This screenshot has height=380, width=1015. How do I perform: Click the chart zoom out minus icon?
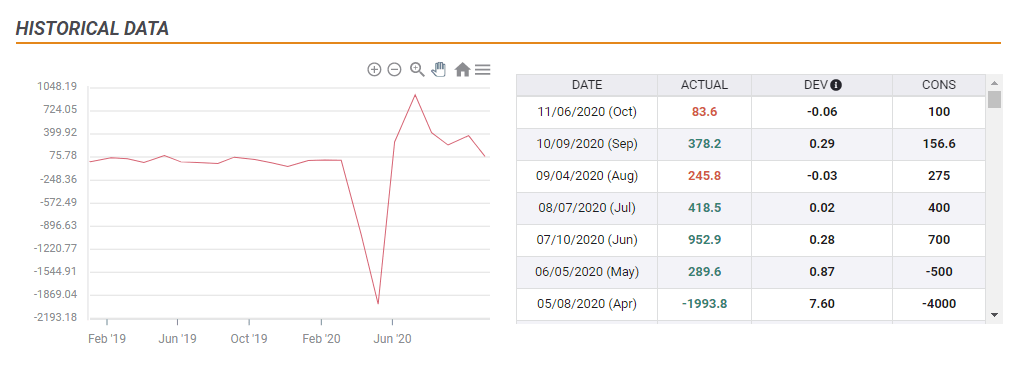tap(394, 69)
